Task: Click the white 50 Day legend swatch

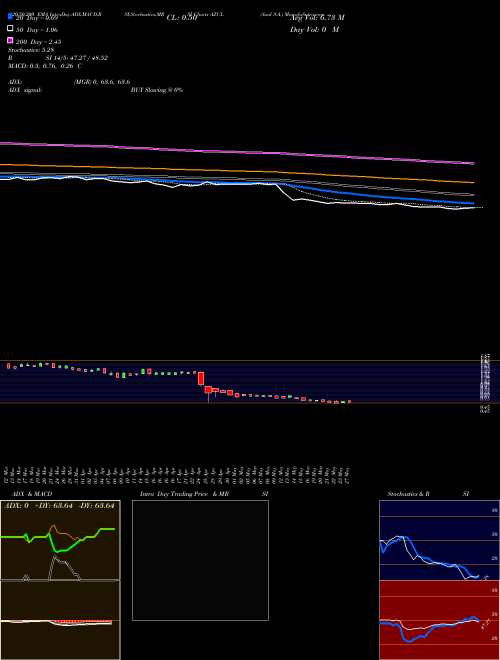Action: (10, 29)
